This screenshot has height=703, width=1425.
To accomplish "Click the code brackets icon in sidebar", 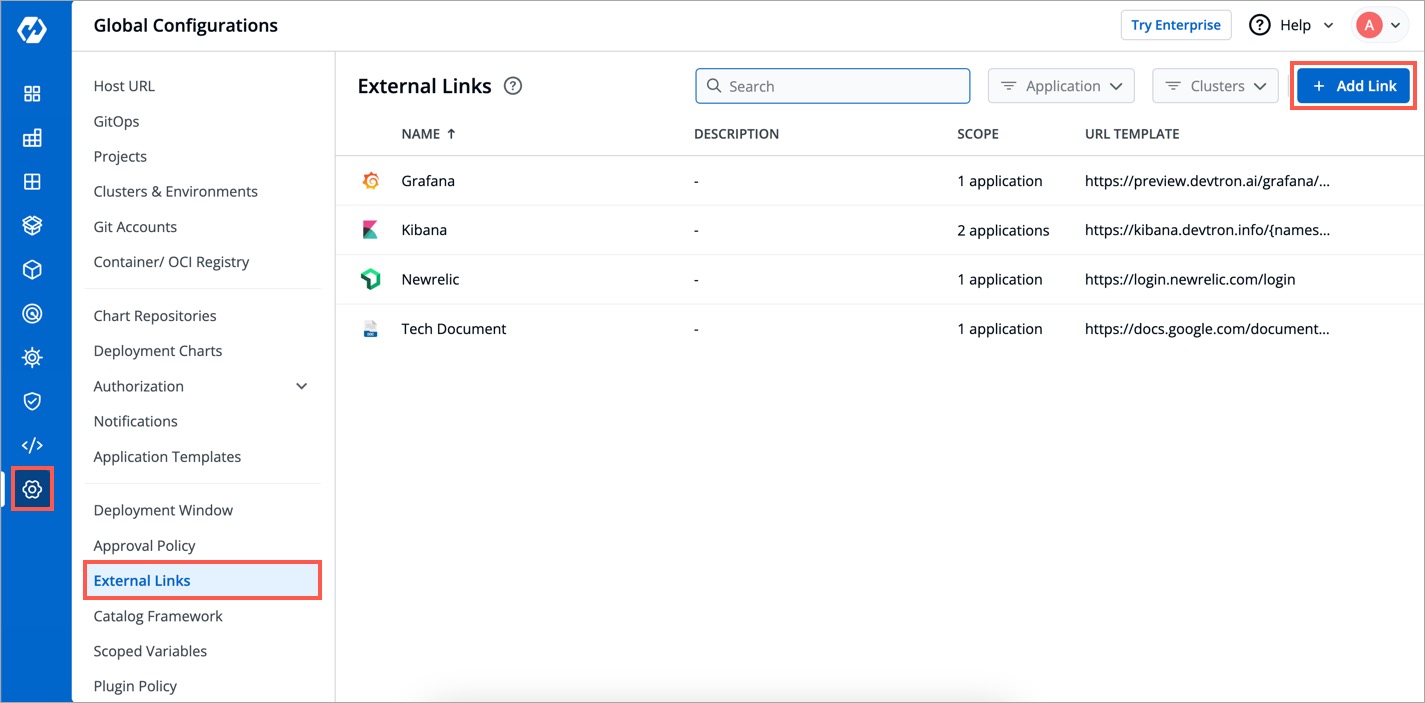I will click(x=32, y=445).
